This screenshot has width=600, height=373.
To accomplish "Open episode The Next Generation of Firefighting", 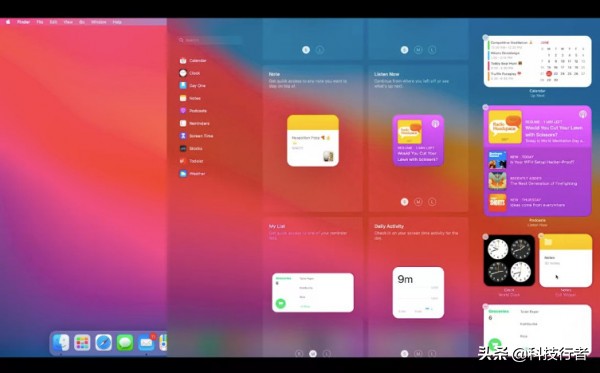I will 538,181.
